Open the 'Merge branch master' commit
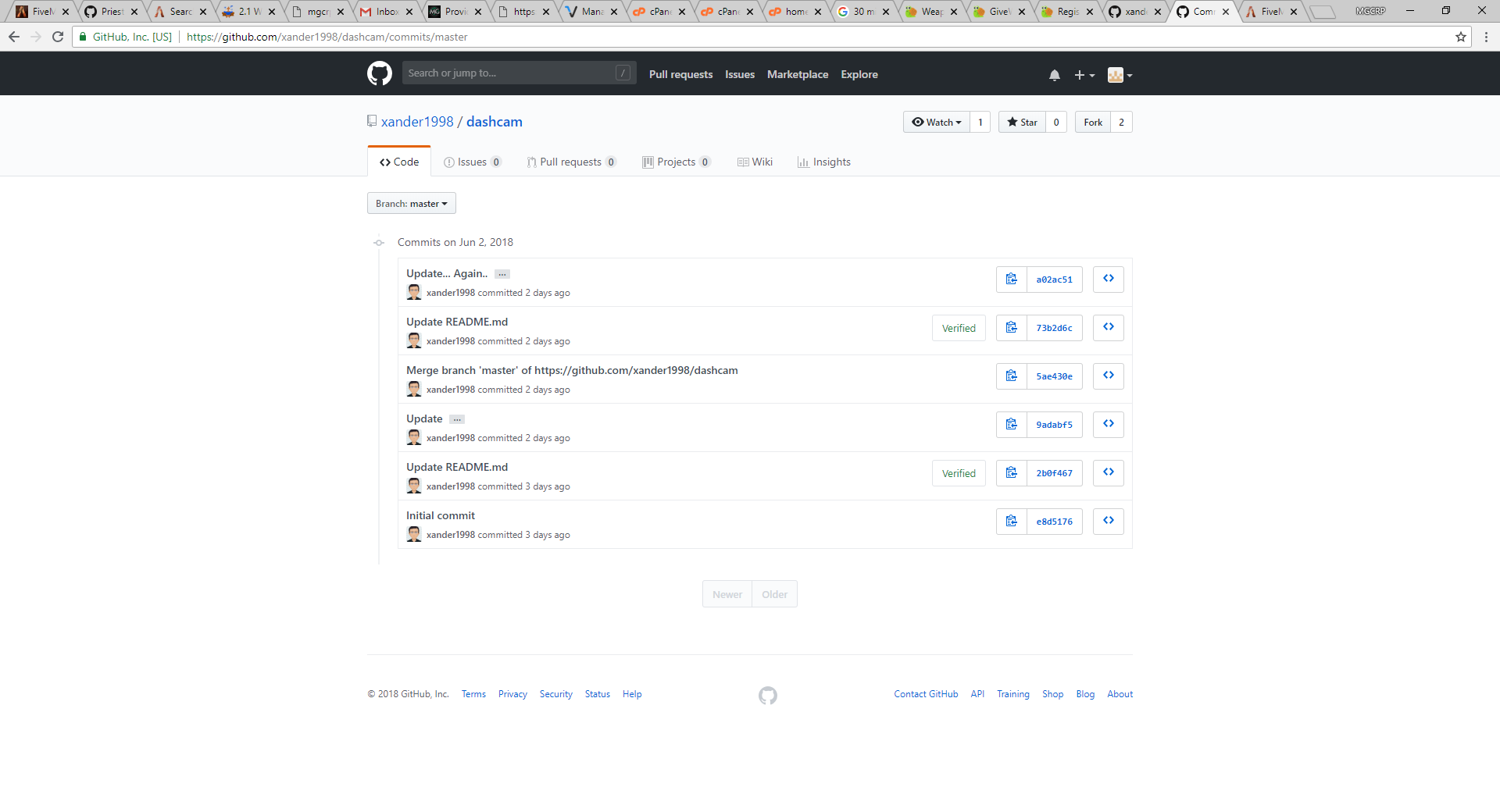 [572, 370]
